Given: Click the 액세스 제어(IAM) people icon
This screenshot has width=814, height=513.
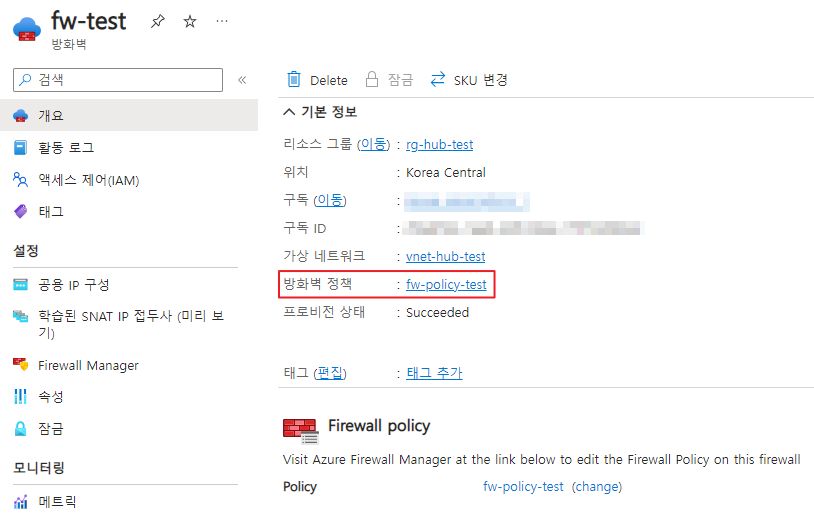Looking at the screenshot, I should coord(20,180).
